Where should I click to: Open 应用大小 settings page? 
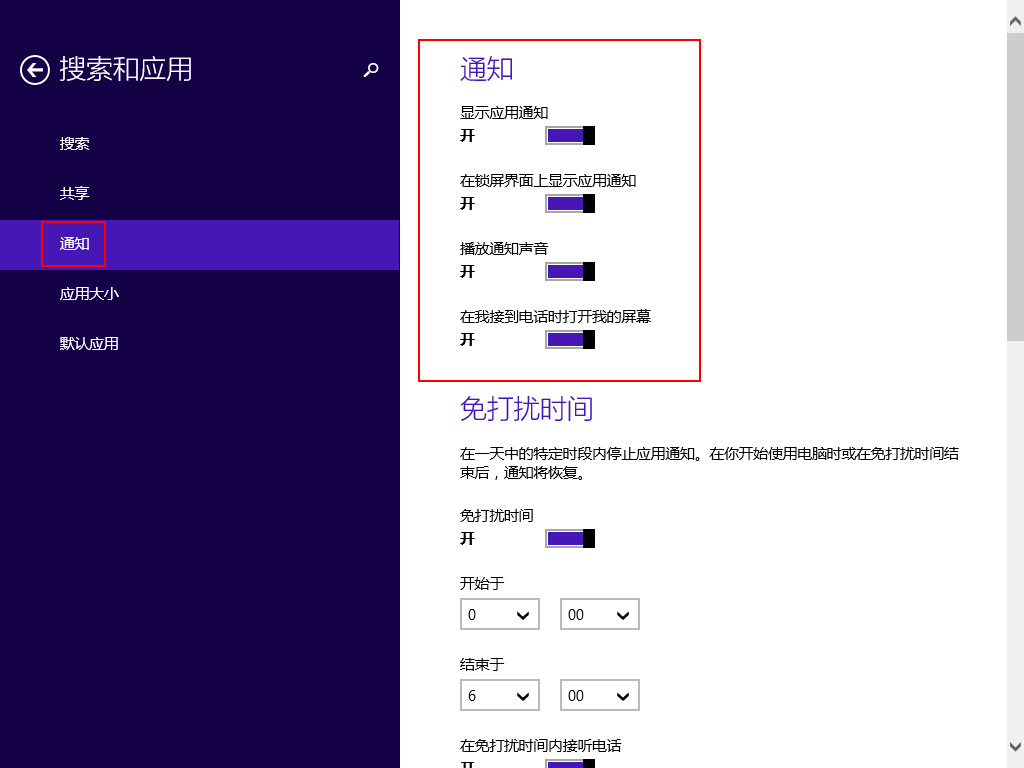click(199, 294)
